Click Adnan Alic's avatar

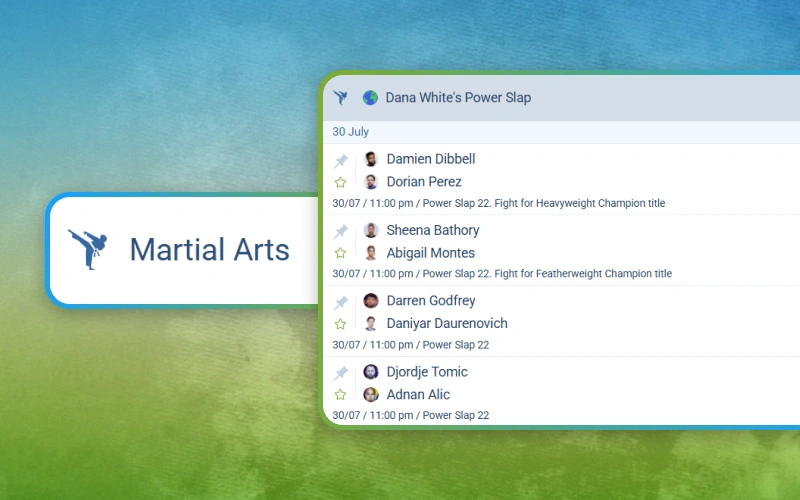371,394
